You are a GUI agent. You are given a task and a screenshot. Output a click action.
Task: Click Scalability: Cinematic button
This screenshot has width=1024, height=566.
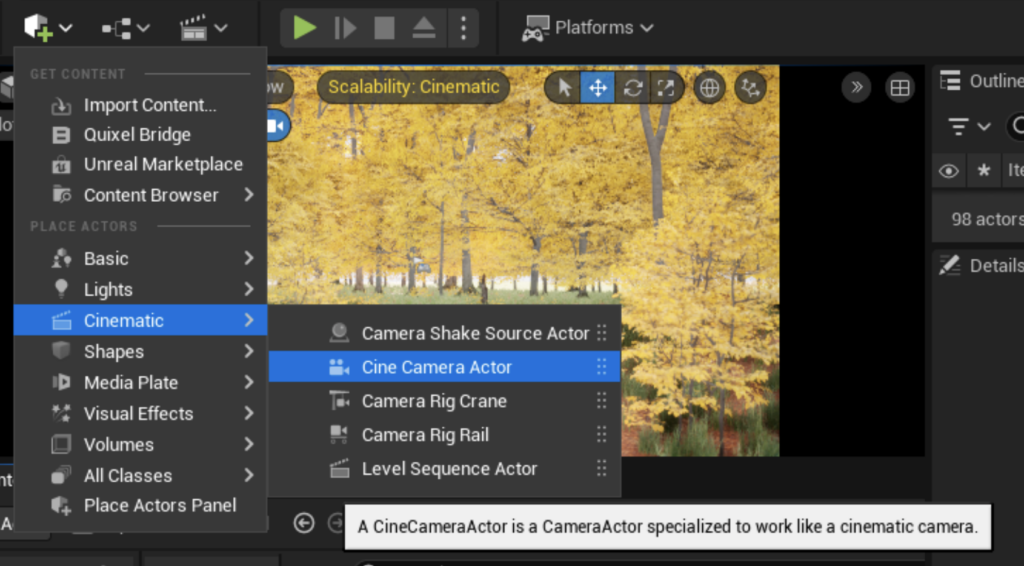[413, 87]
